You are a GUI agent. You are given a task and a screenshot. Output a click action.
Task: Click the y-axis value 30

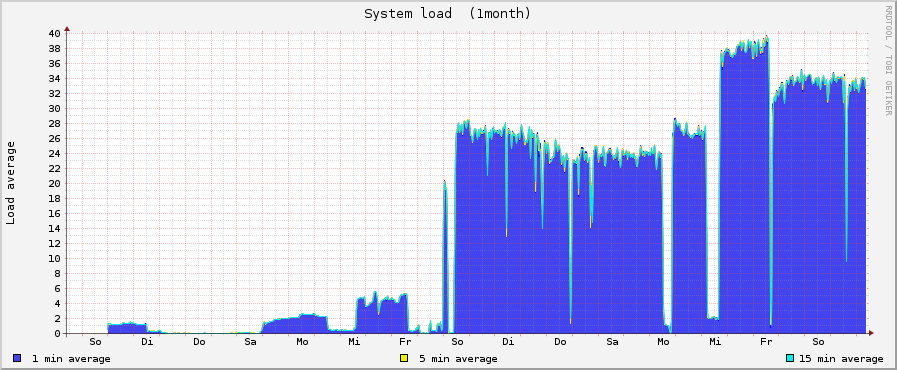[x=54, y=109]
